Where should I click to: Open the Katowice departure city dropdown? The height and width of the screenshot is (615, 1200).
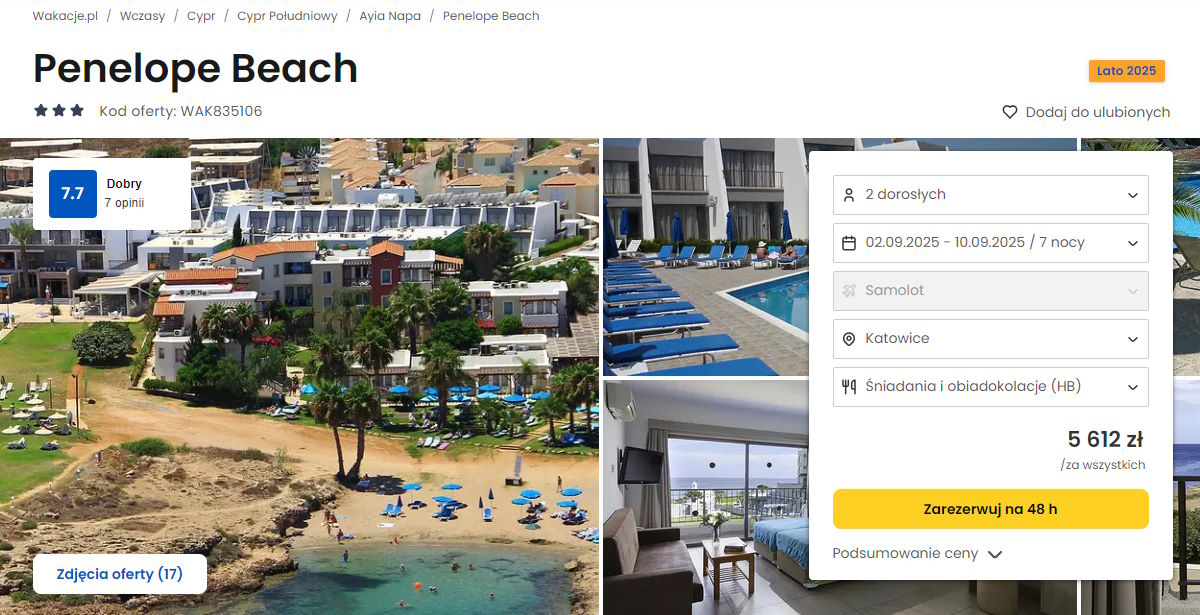991,339
